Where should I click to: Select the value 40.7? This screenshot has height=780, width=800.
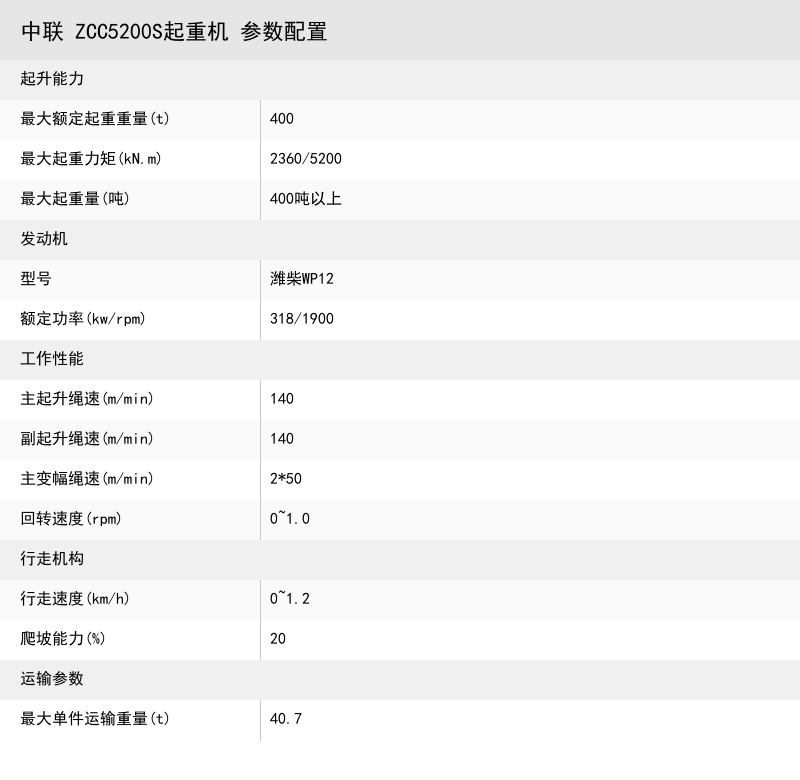click(x=286, y=719)
